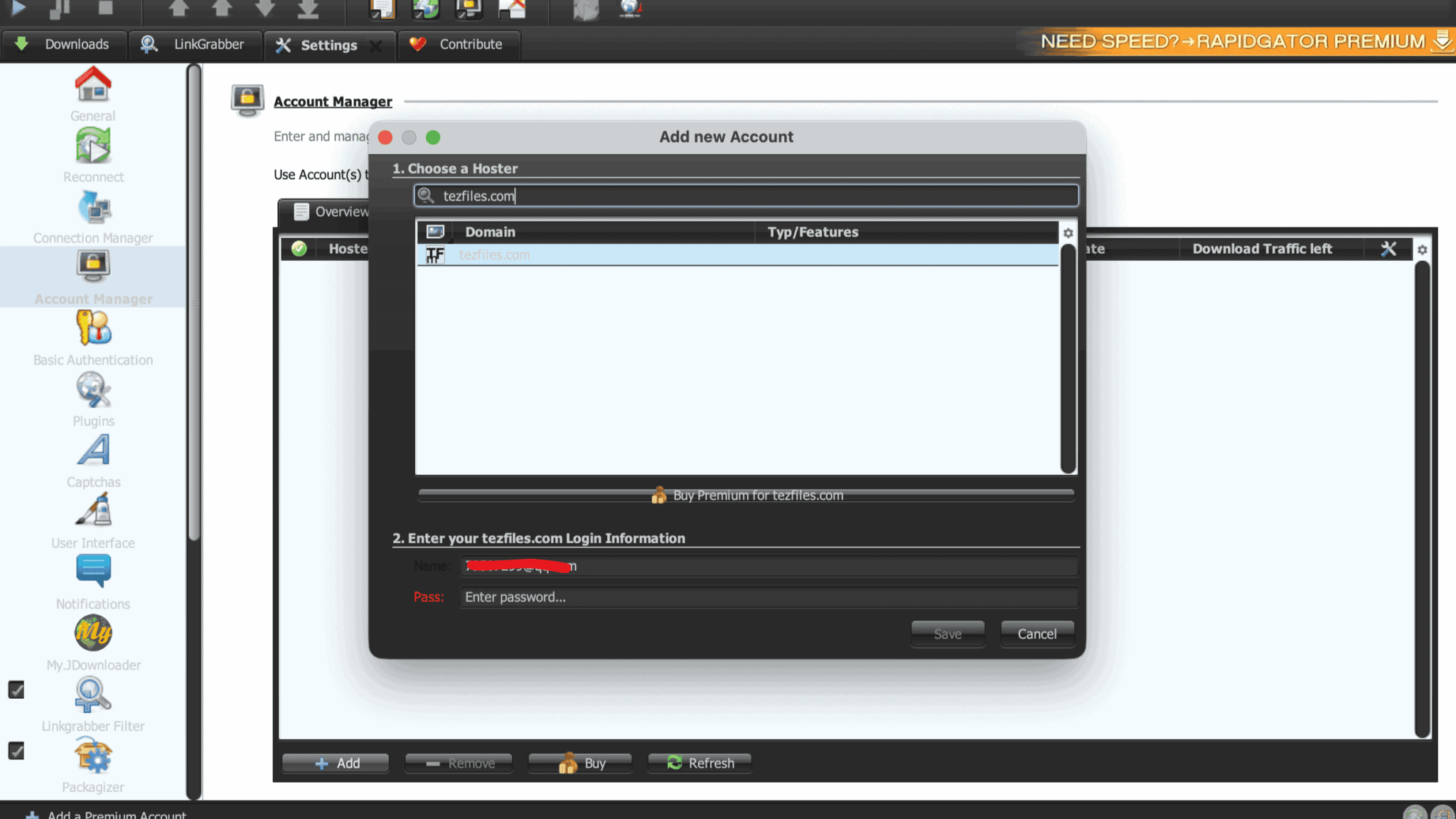
Task: Open the Notifications settings page
Action: [x=93, y=584]
